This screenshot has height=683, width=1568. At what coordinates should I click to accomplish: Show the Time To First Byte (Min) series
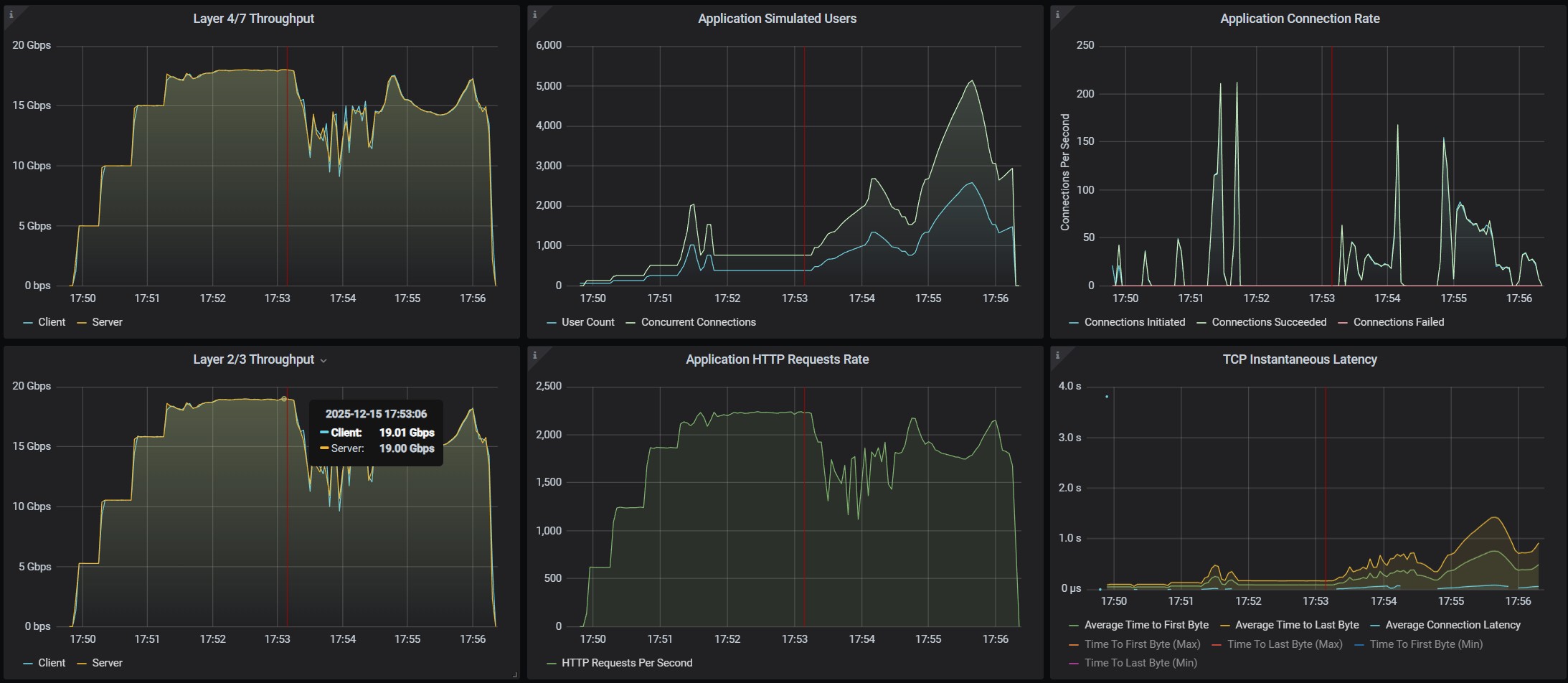(1426, 644)
